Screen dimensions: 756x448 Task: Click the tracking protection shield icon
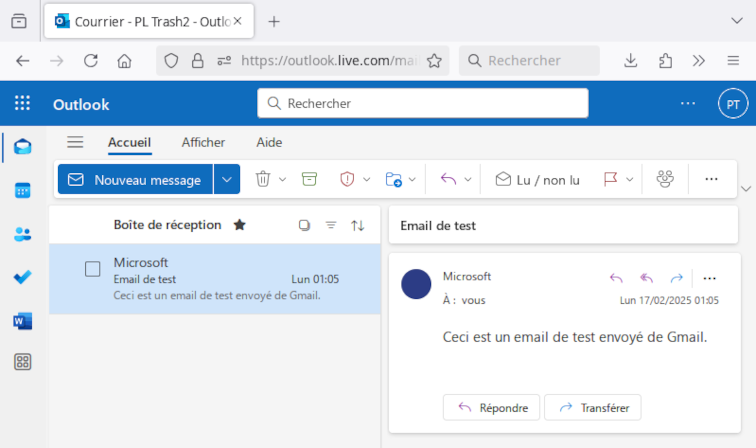[x=171, y=61]
